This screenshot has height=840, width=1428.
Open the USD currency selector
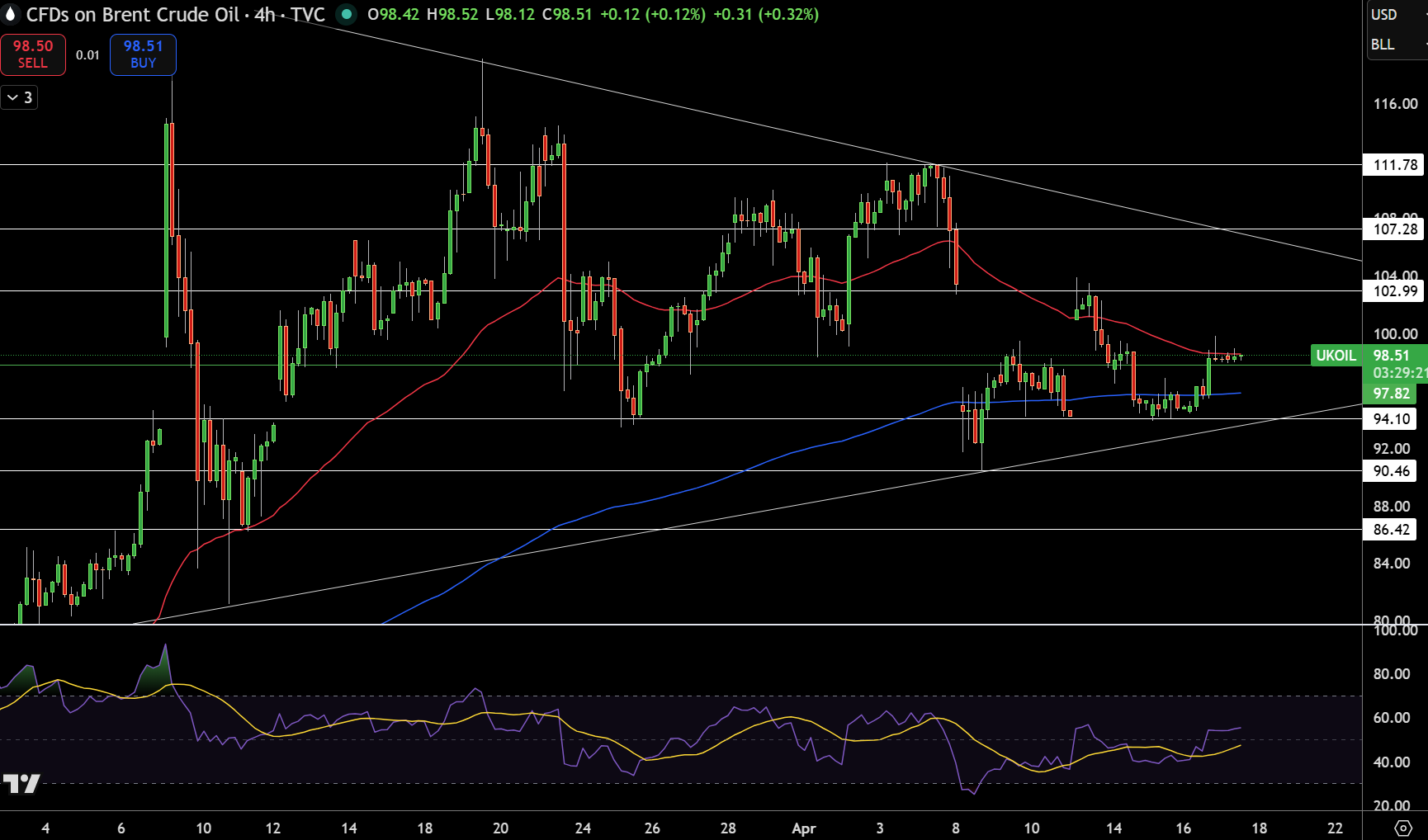click(x=1395, y=15)
